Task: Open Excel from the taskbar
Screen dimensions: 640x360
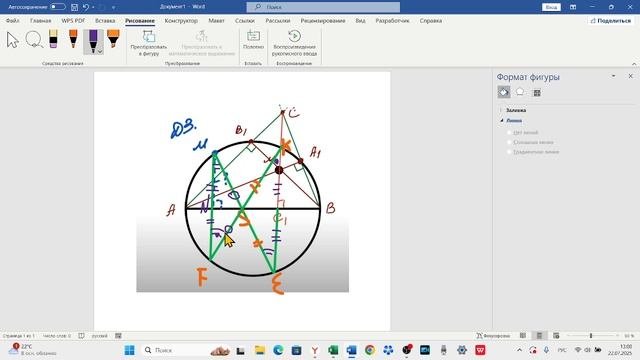Action: pyautogui.click(x=333, y=350)
